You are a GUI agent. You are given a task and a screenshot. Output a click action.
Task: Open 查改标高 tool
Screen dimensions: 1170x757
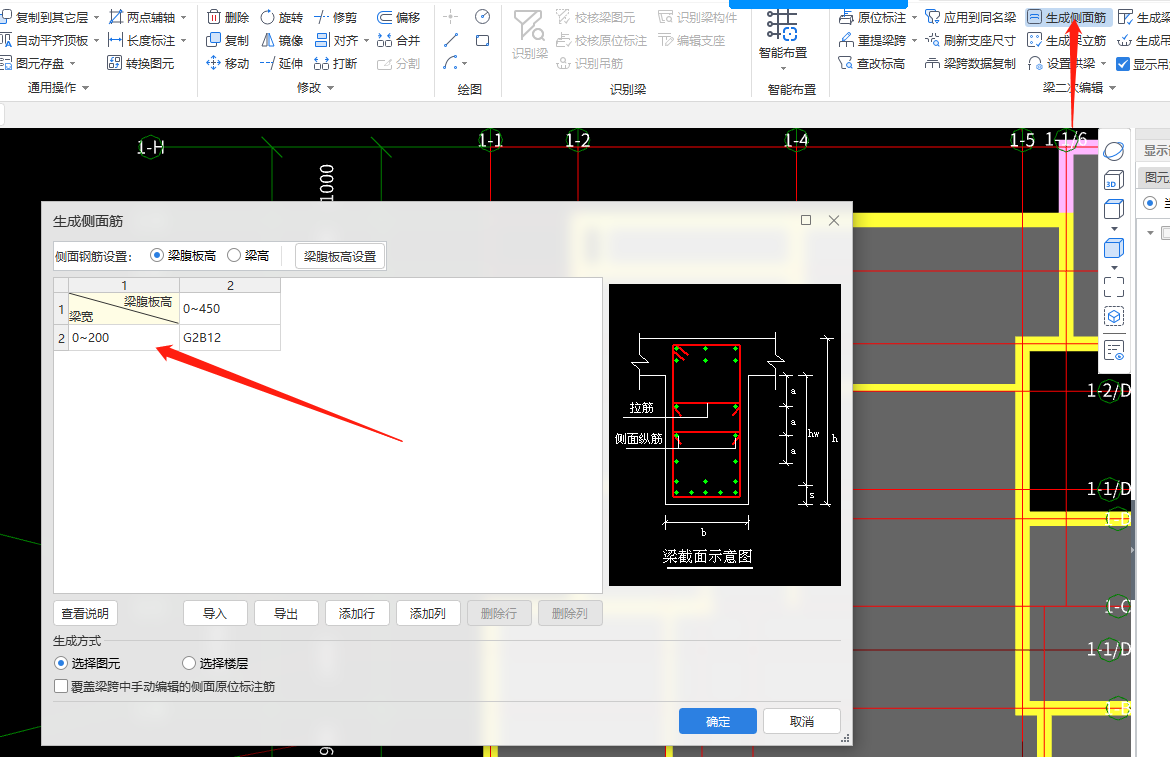coord(872,63)
